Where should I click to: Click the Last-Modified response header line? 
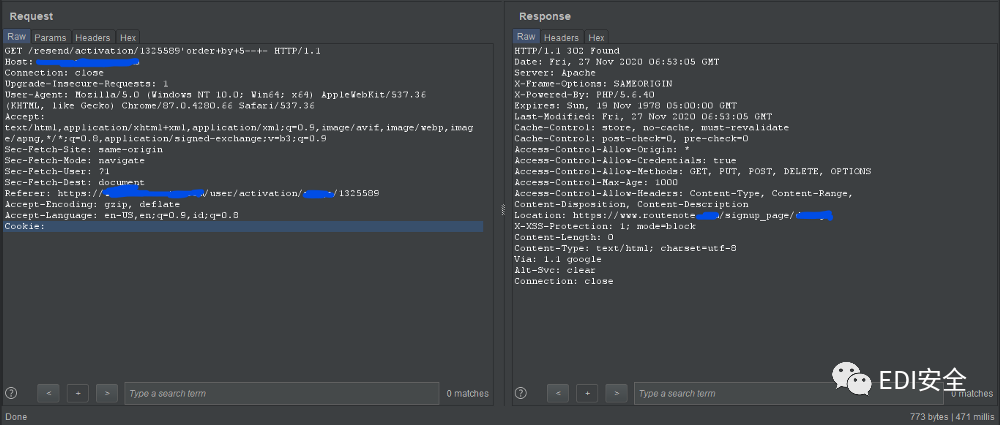[x=643, y=117]
